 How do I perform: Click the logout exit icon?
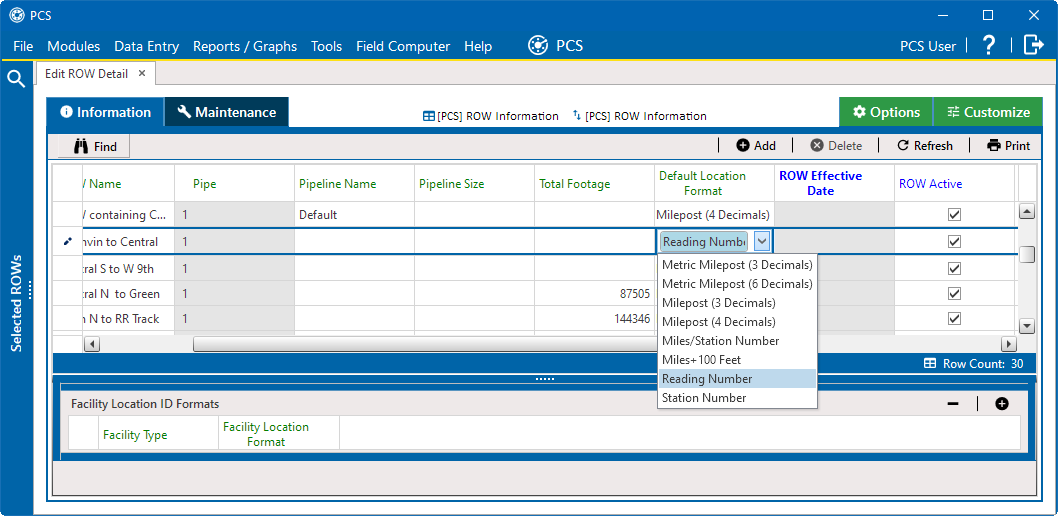(1034, 45)
